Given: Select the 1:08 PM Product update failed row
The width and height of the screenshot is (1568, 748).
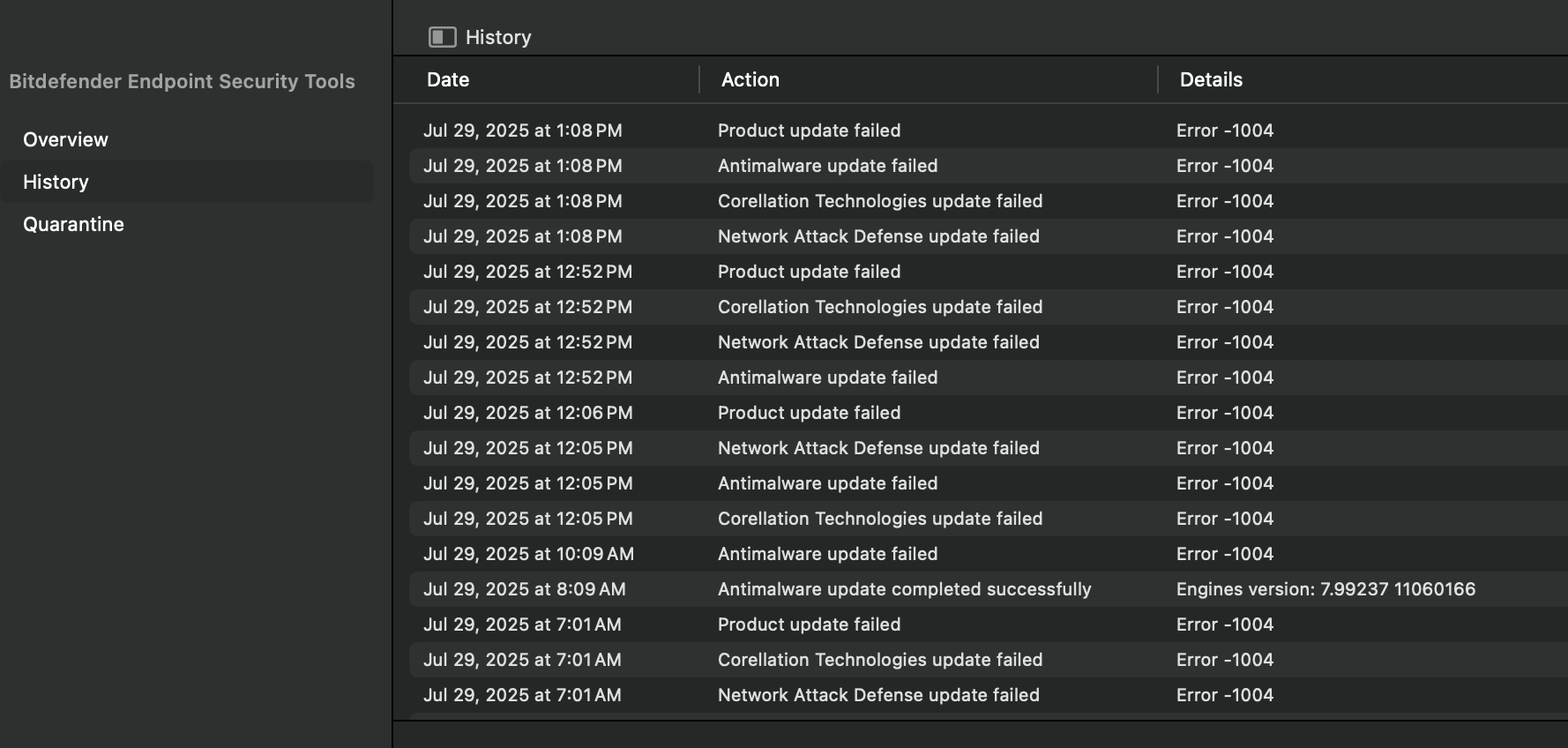Looking at the screenshot, I should pos(809,131).
